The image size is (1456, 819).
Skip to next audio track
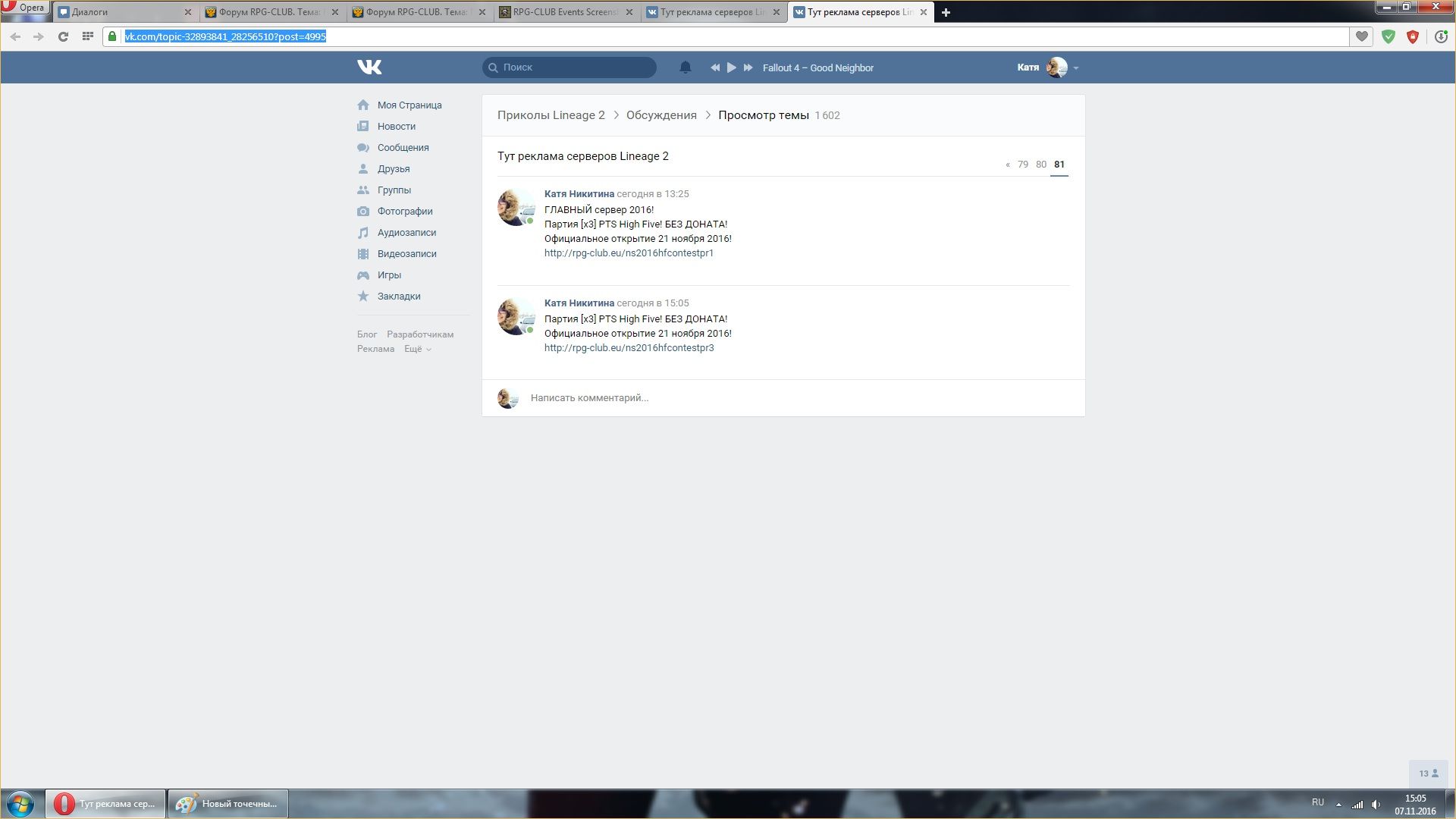748,67
